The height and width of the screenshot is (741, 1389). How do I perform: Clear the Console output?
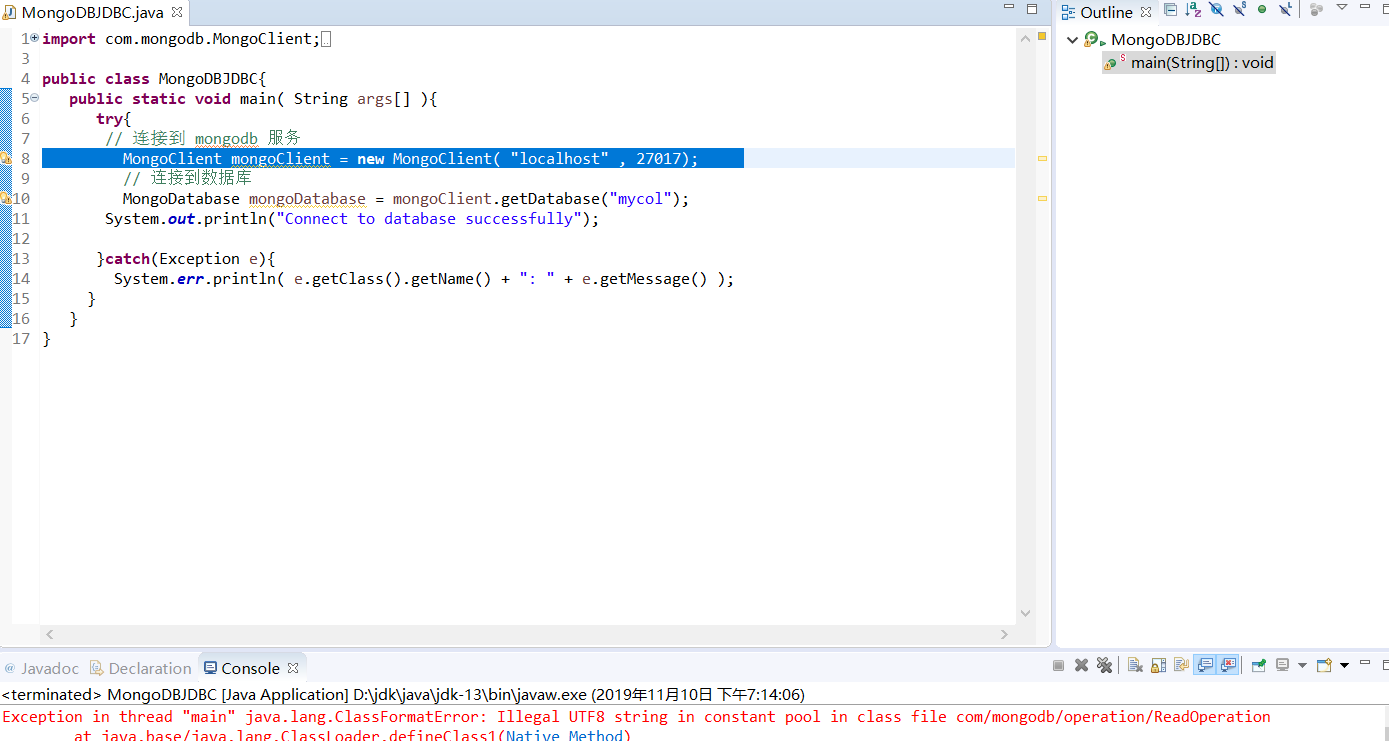coord(1135,665)
